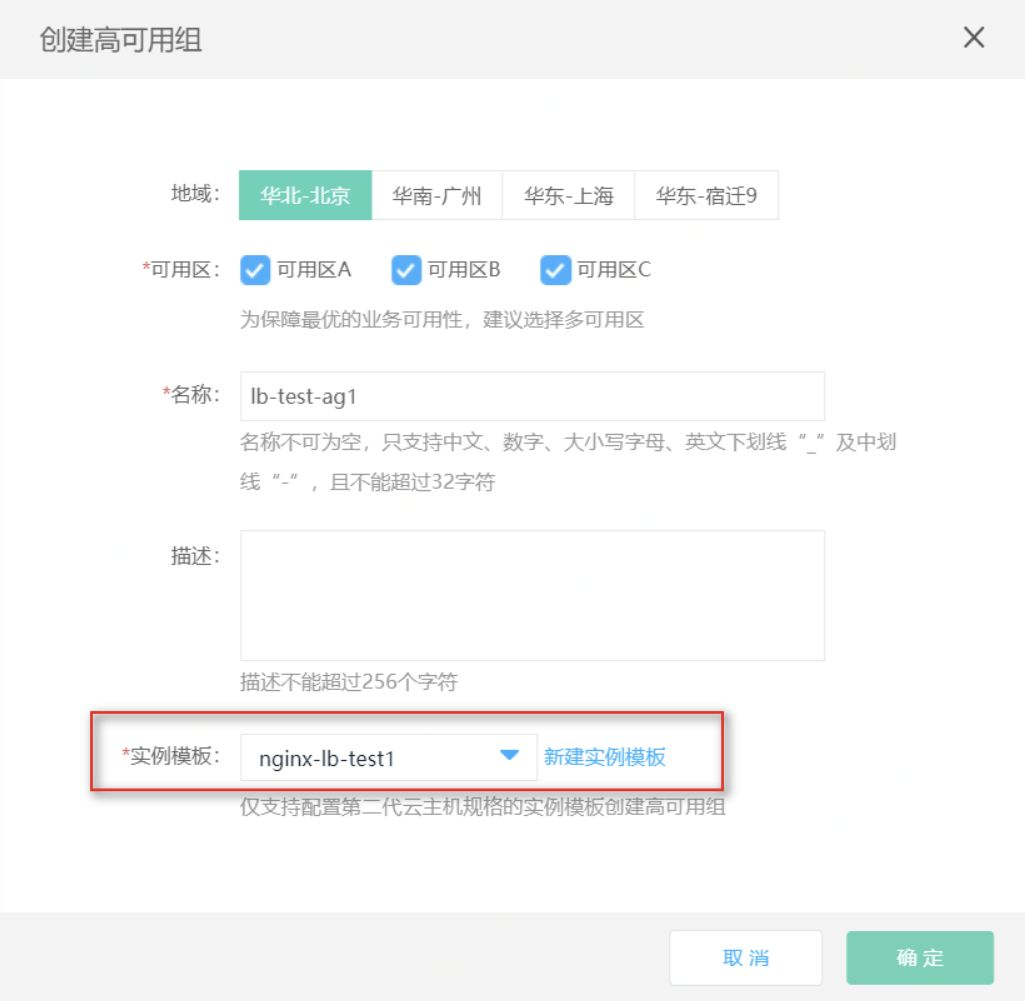Uncheck 可用区A checkbox
The width and height of the screenshot is (1026, 1004).
click(x=255, y=270)
